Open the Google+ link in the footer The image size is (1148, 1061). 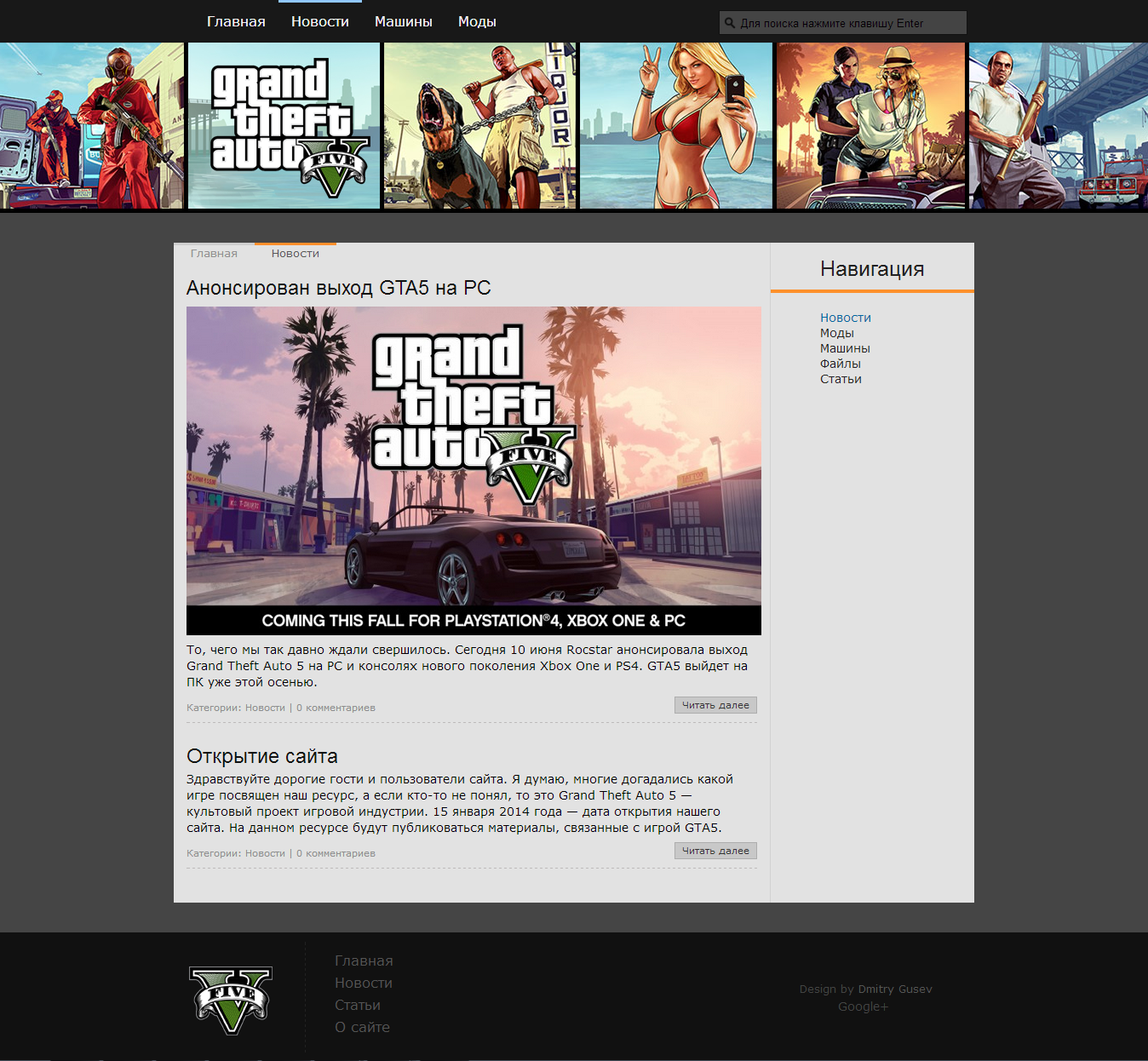(x=863, y=1006)
